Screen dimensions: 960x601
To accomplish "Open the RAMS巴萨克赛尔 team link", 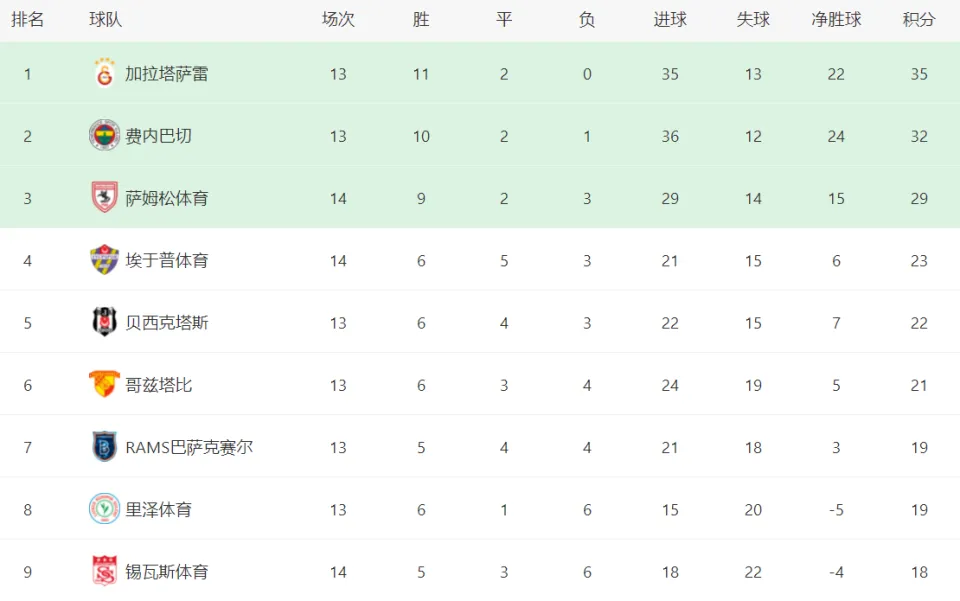I will click(189, 447).
